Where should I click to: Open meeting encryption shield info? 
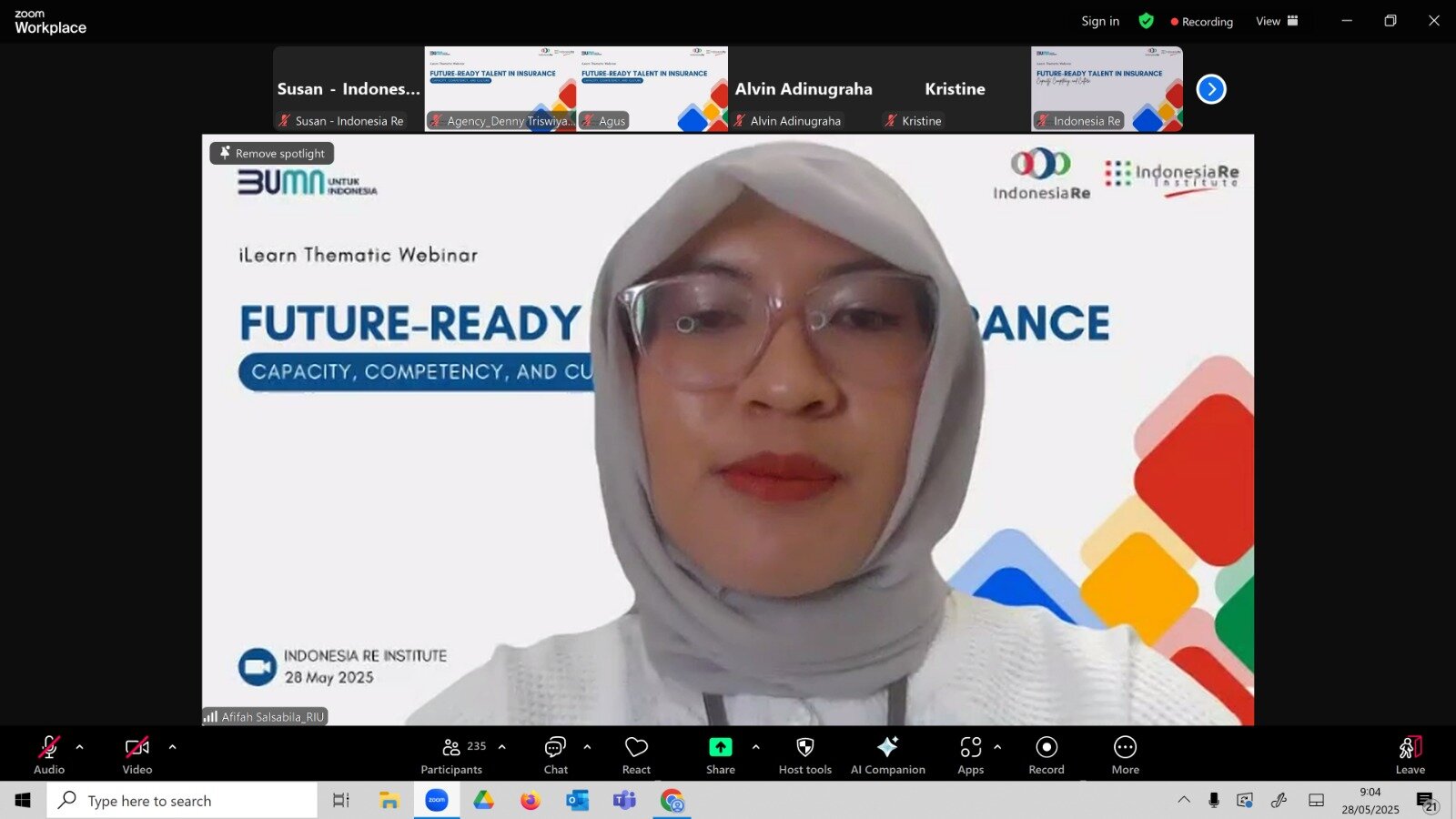(x=1146, y=21)
